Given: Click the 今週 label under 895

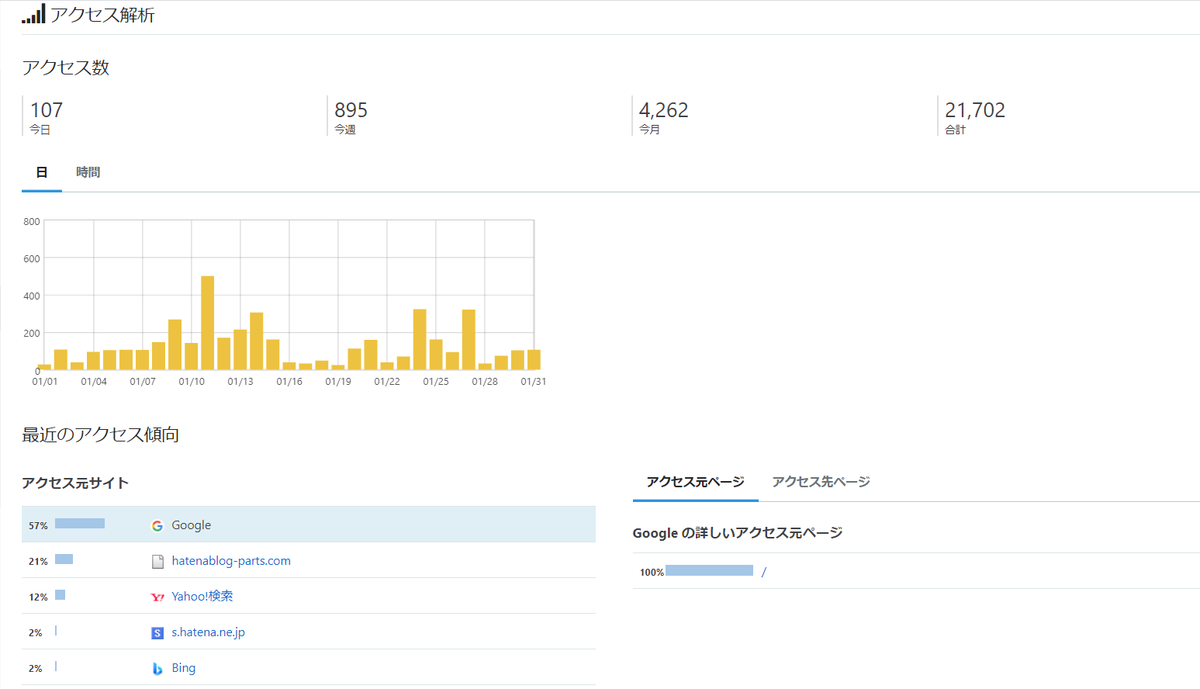Looking at the screenshot, I should (x=345, y=130).
